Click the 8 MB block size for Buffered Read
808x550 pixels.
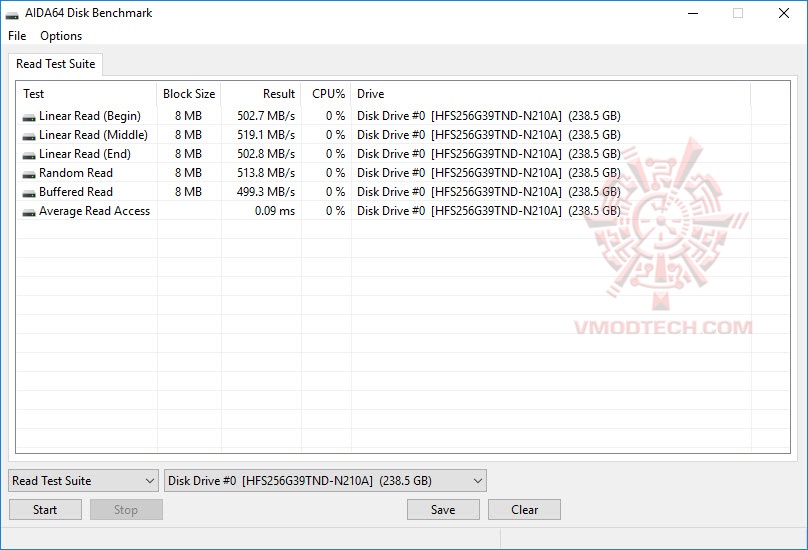pos(188,192)
